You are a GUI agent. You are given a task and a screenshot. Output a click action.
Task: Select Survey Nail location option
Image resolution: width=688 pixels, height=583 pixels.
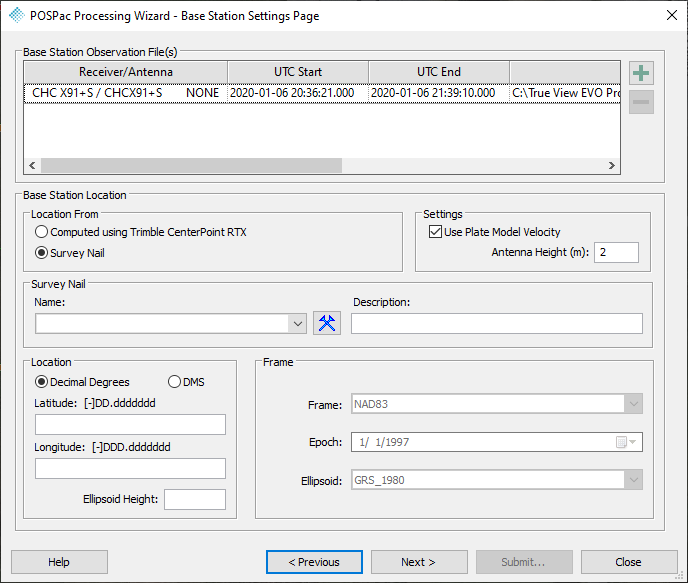(69, 253)
